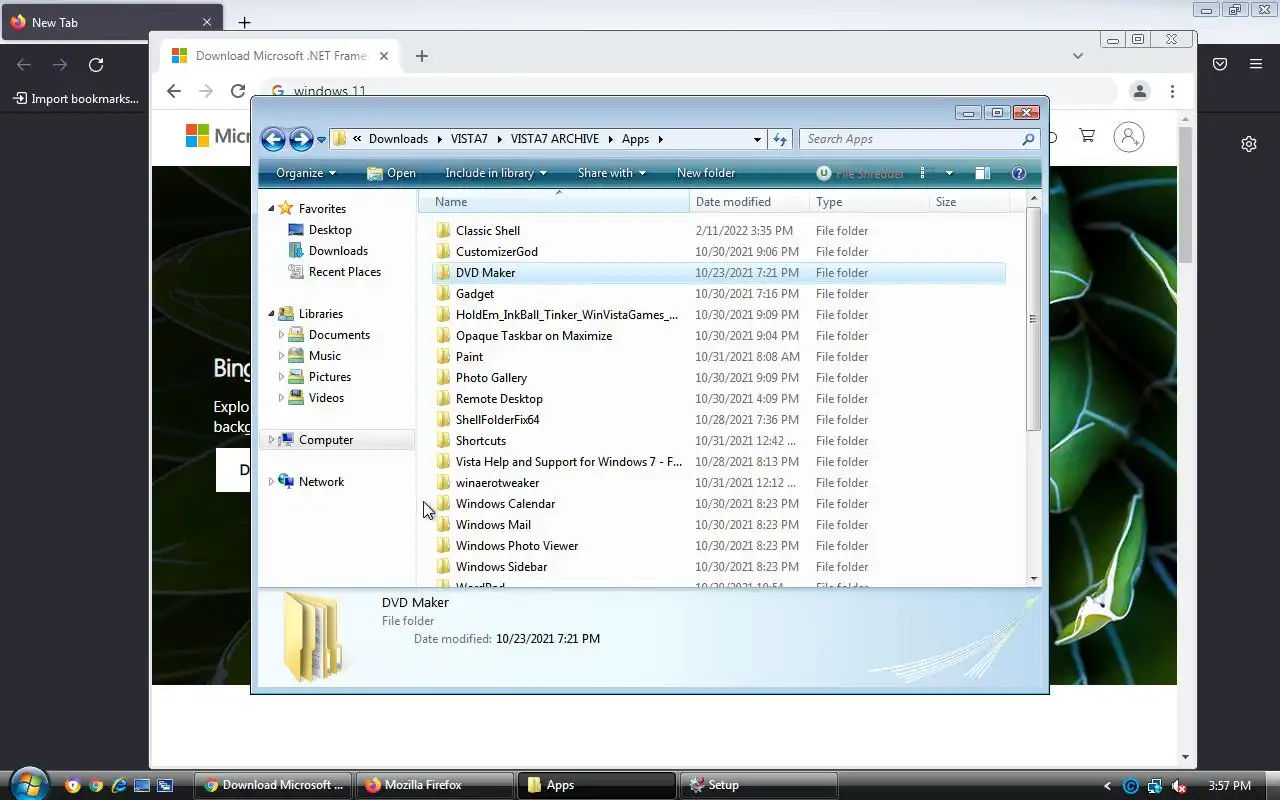Open Chrome's tab search dropdown chevron
The width and height of the screenshot is (1280, 800).
tap(1078, 56)
